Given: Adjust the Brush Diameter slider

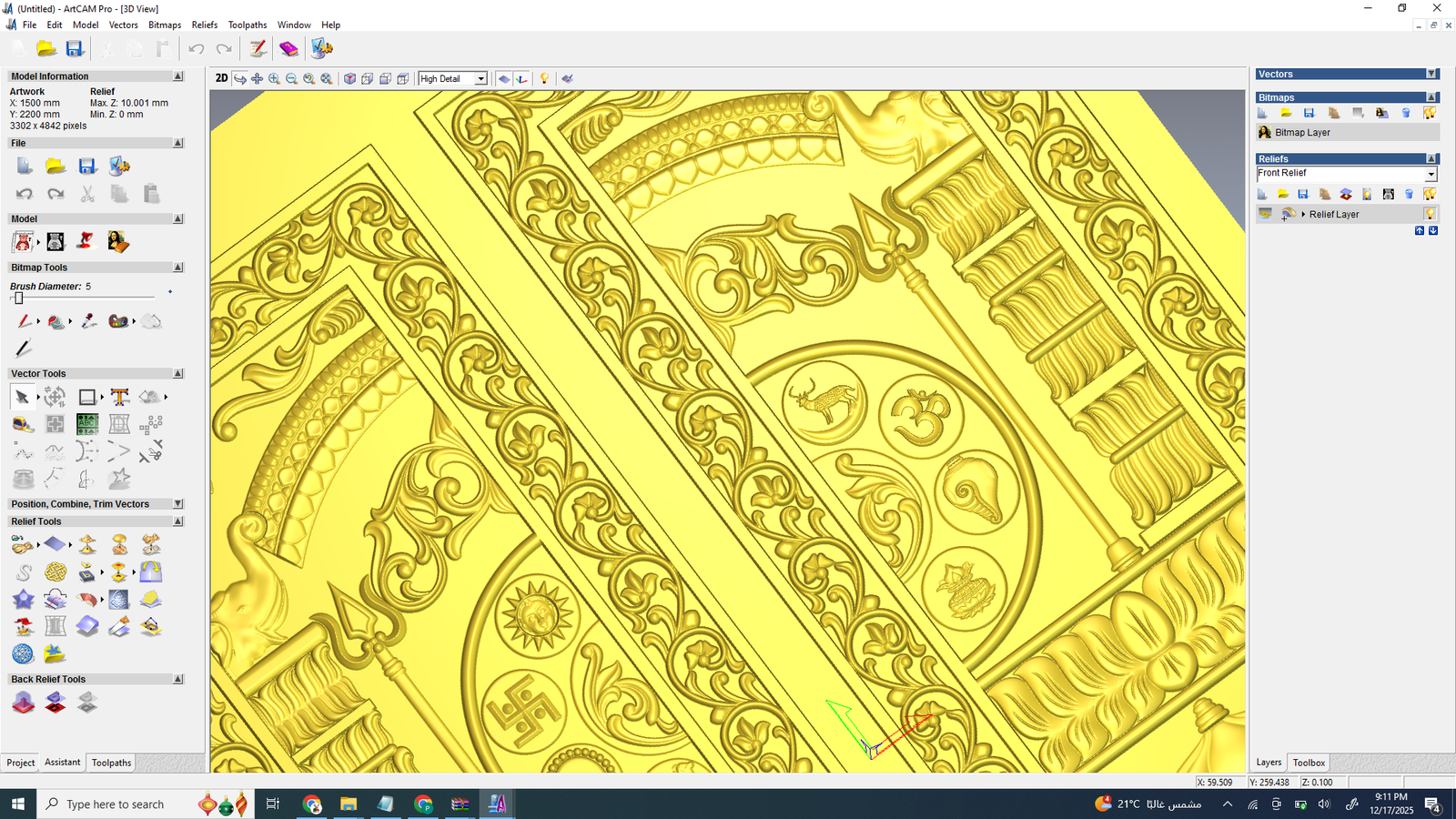Looking at the screenshot, I should [18, 298].
